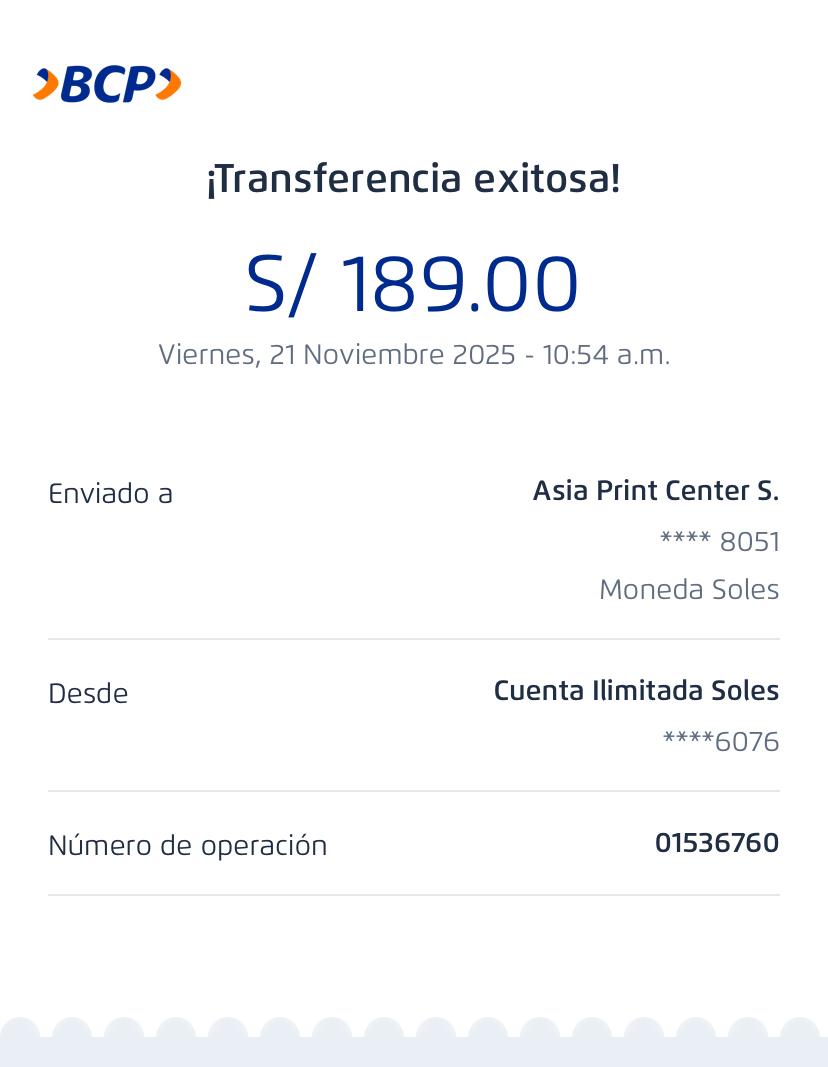Click the right orange chevron of the logo
The height and width of the screenshot is (1067, 828).
pos(169,85)
